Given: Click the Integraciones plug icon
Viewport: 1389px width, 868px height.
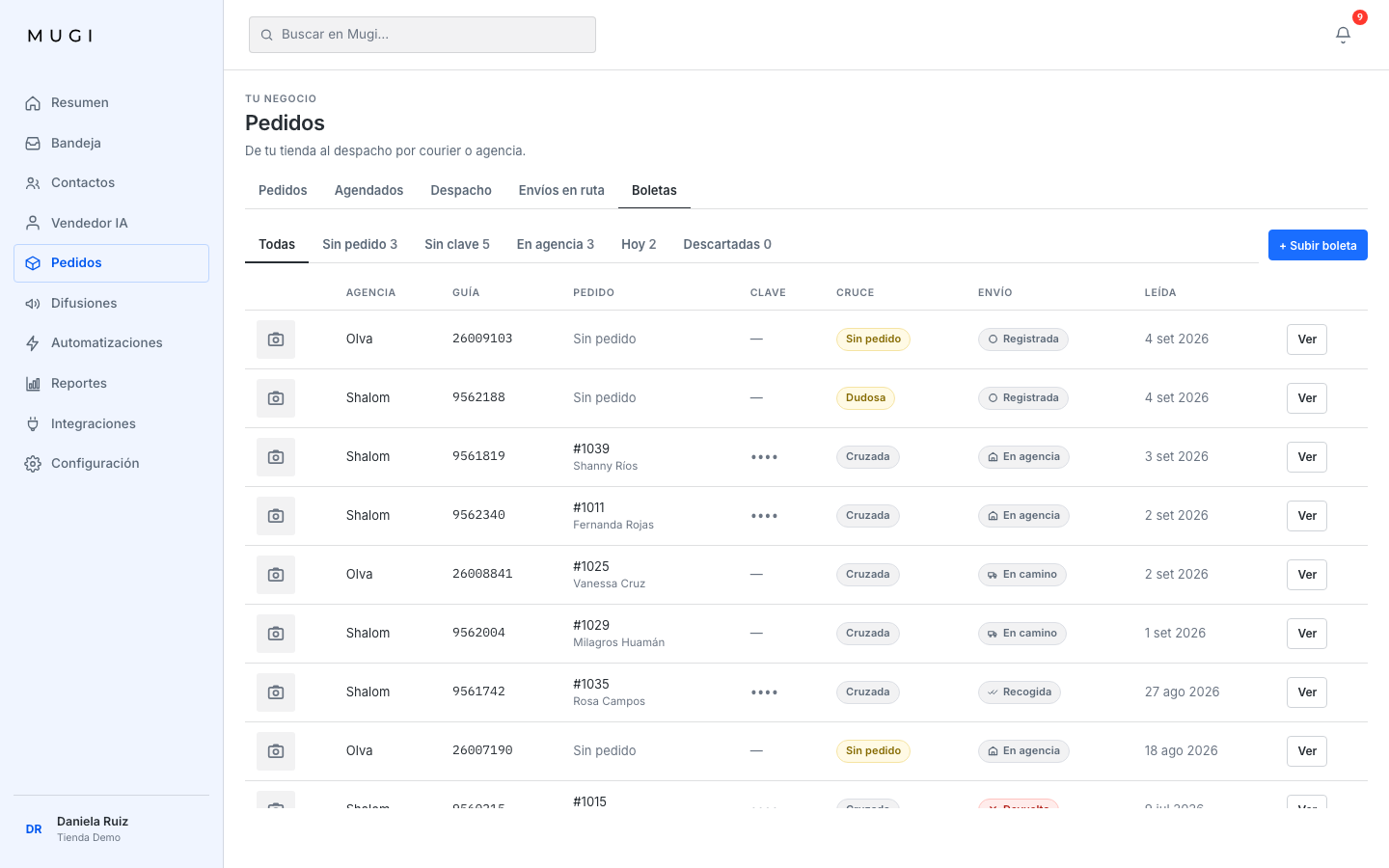Looking at the screenshot, I should pyautogui.click(x=33, y=423).
